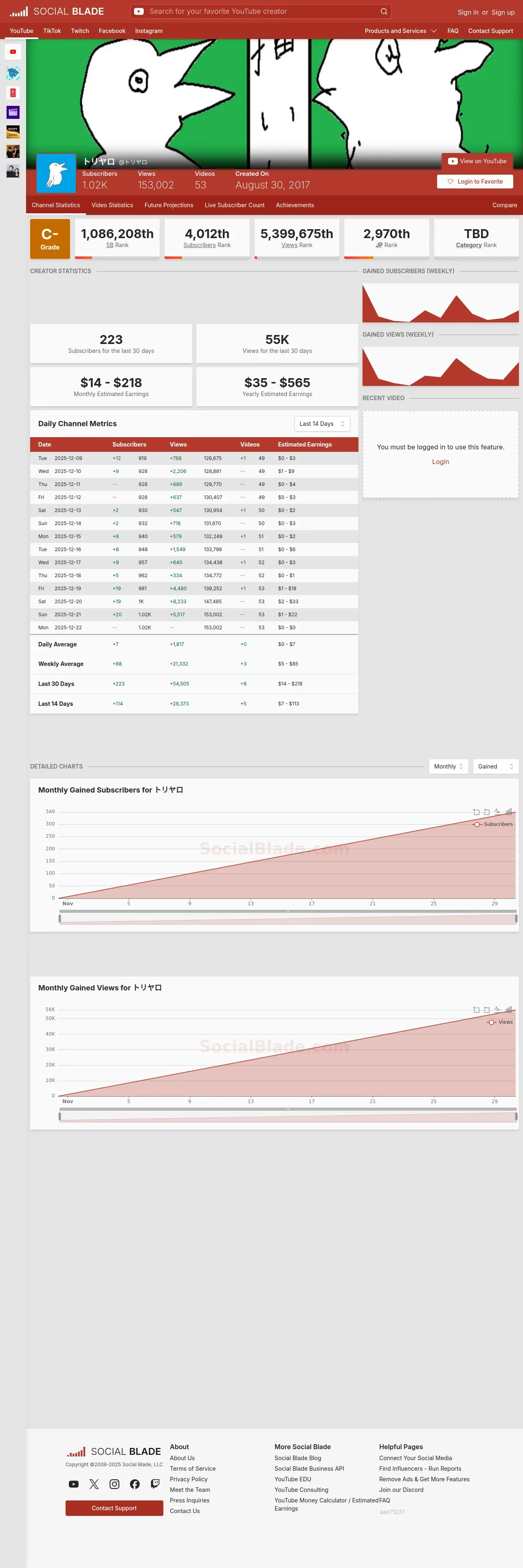
Task: Click the Sign in link
Action: (468, 12)
